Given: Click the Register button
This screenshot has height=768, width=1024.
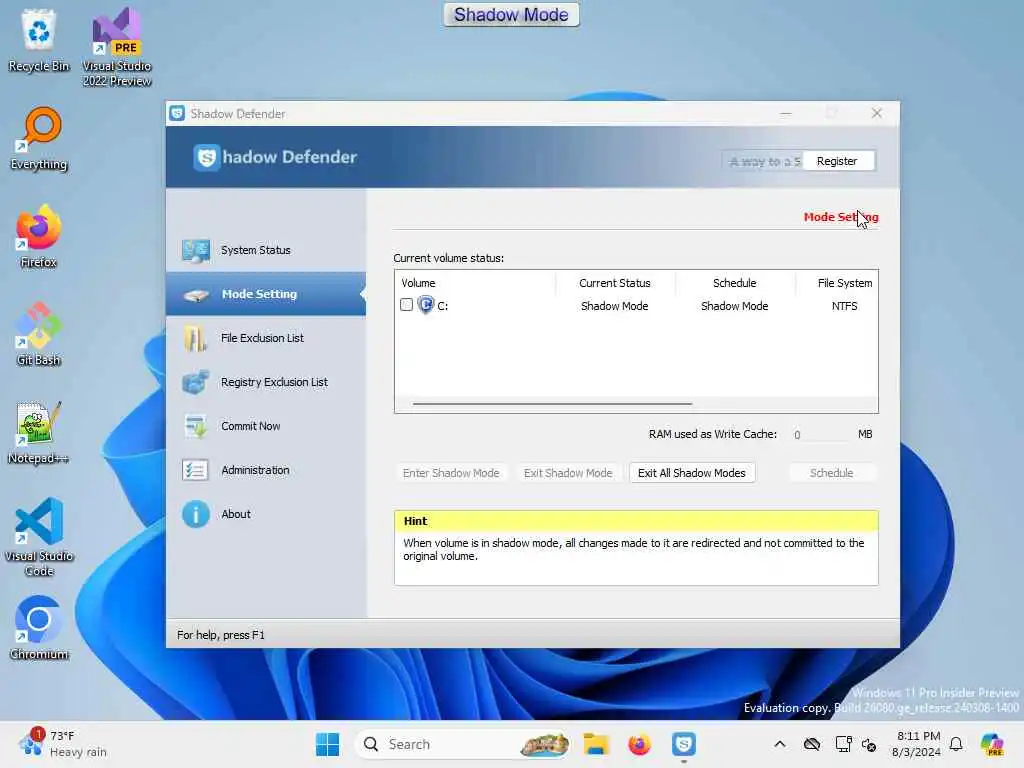Looking at the screenshot, I should pos(837,161).
